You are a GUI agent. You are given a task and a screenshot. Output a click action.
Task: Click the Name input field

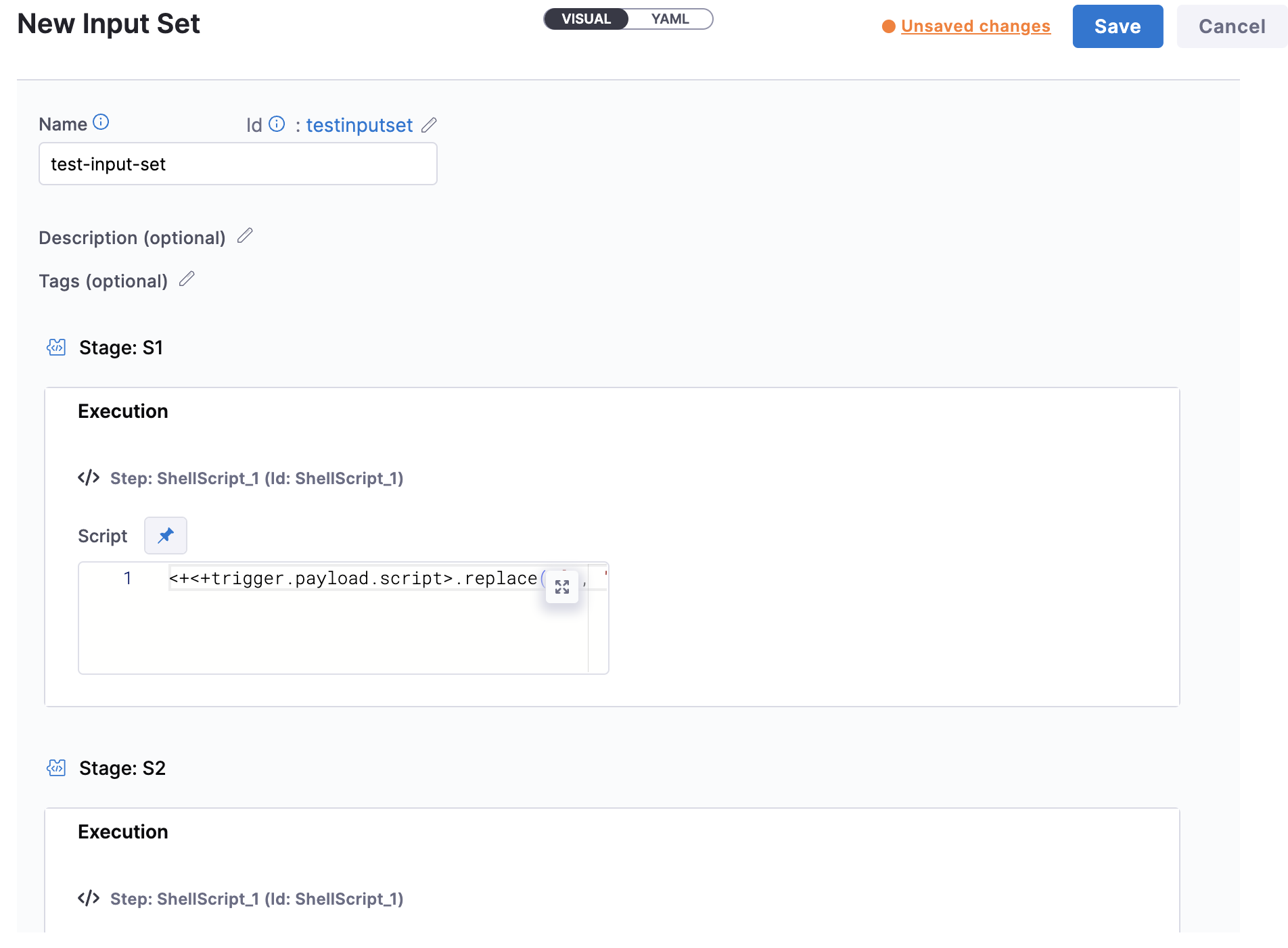pyautogui.click(x=238, y=164)
